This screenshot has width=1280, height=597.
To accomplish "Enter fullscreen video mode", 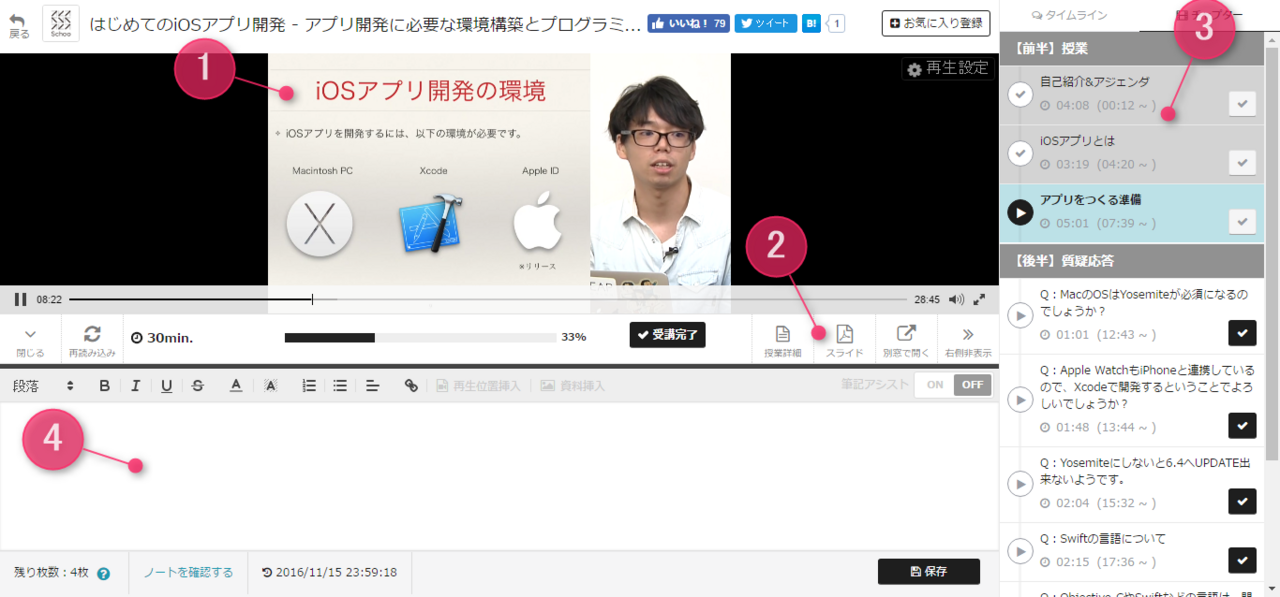I will pyautogui.click(x=980, y=299).
